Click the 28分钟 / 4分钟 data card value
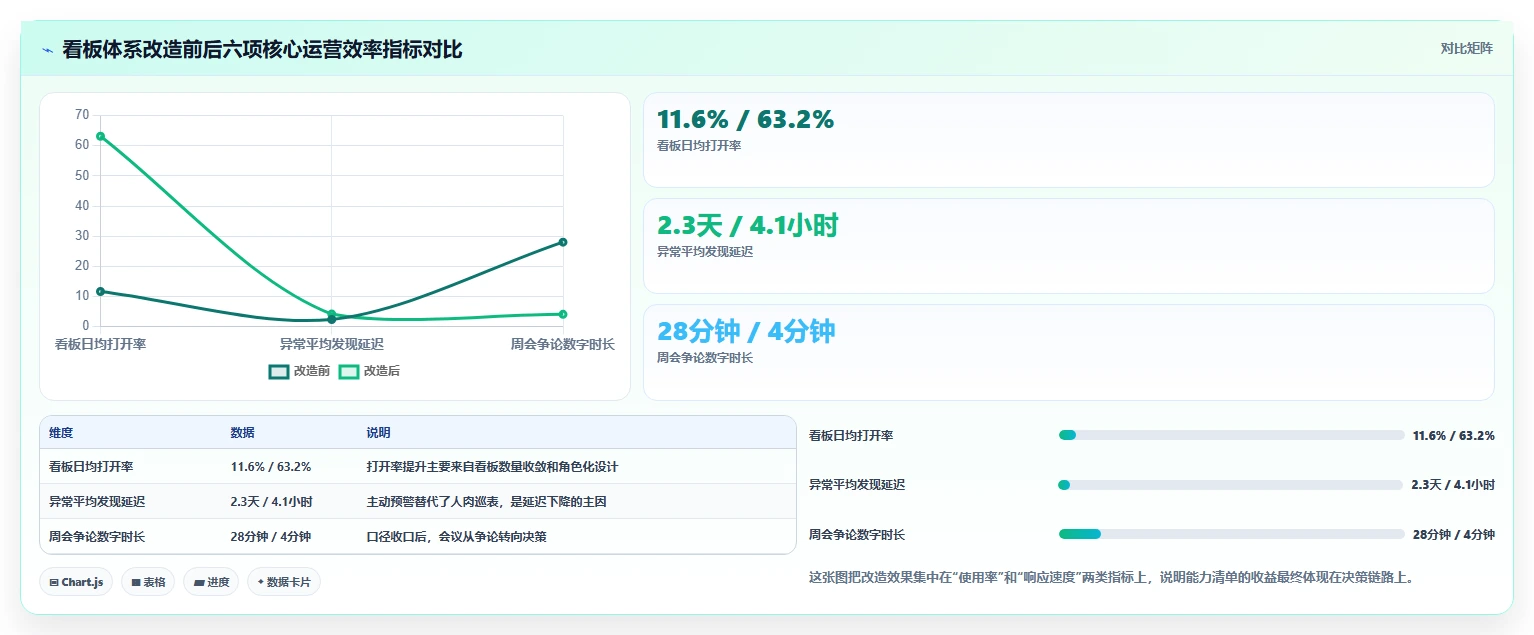1534x635 pixels. click(x=746, y=331)
